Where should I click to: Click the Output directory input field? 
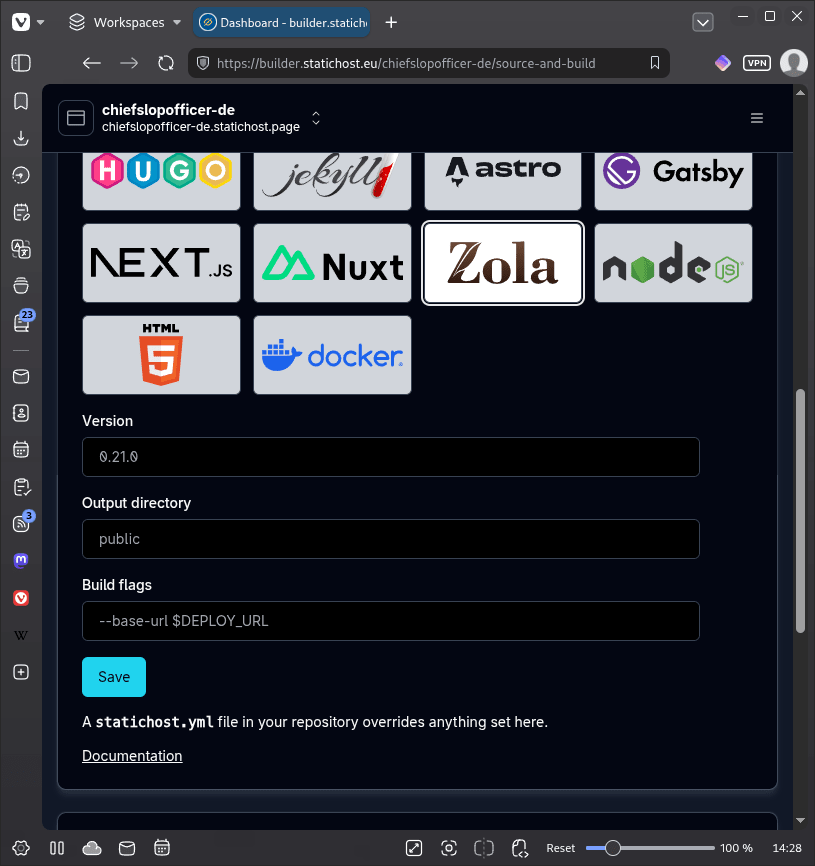coord(391,539)
